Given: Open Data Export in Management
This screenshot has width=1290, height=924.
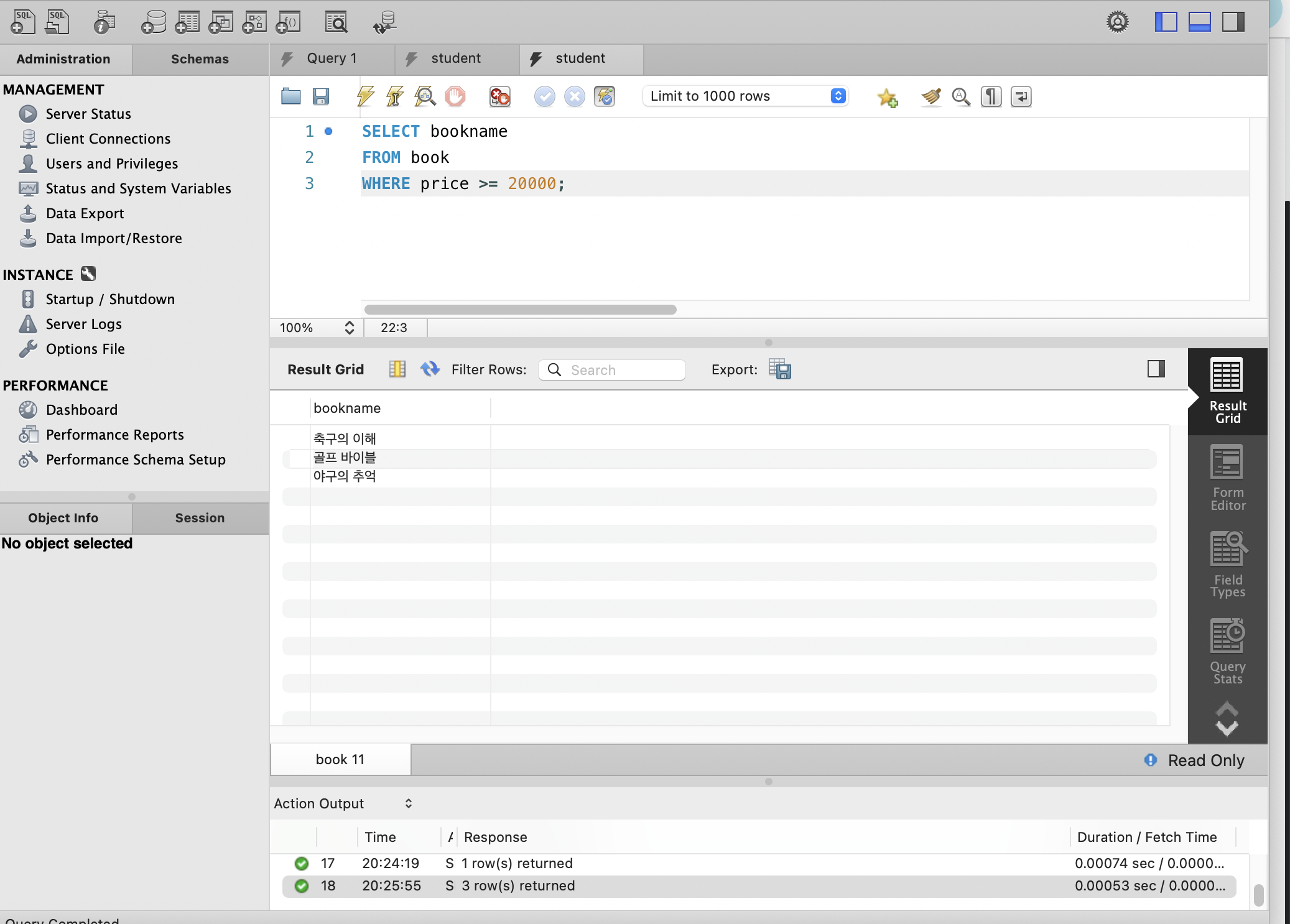Looking at the screenshot, I should coord(85,213).
